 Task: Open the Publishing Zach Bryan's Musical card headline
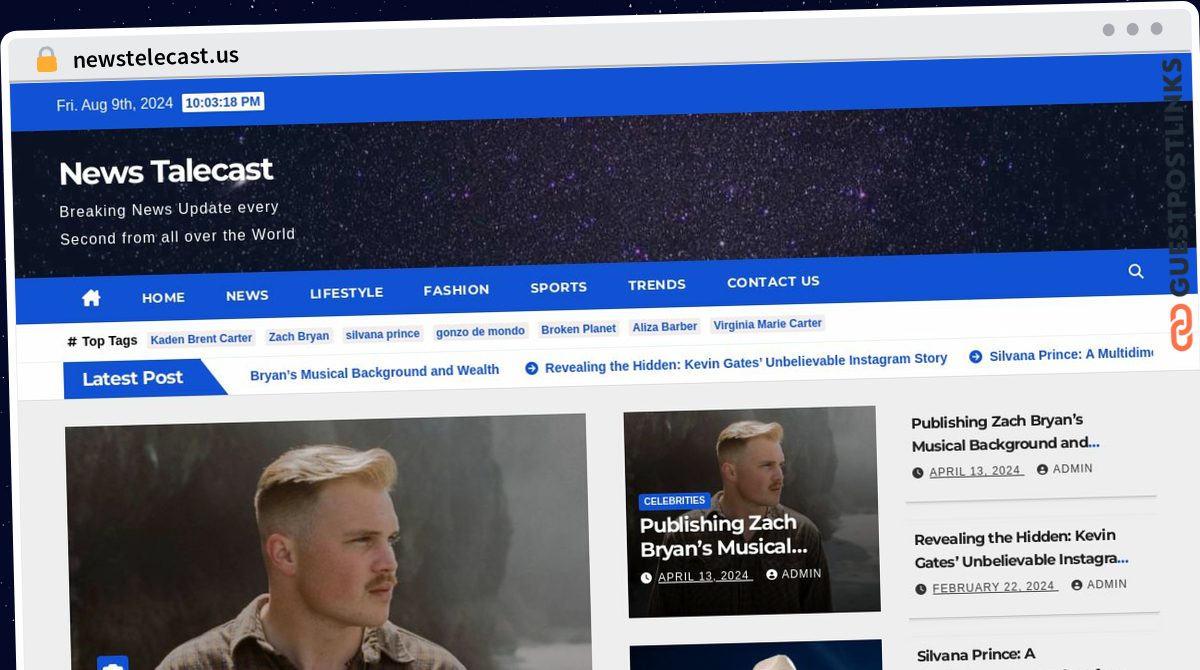click(x=723, y=536)
